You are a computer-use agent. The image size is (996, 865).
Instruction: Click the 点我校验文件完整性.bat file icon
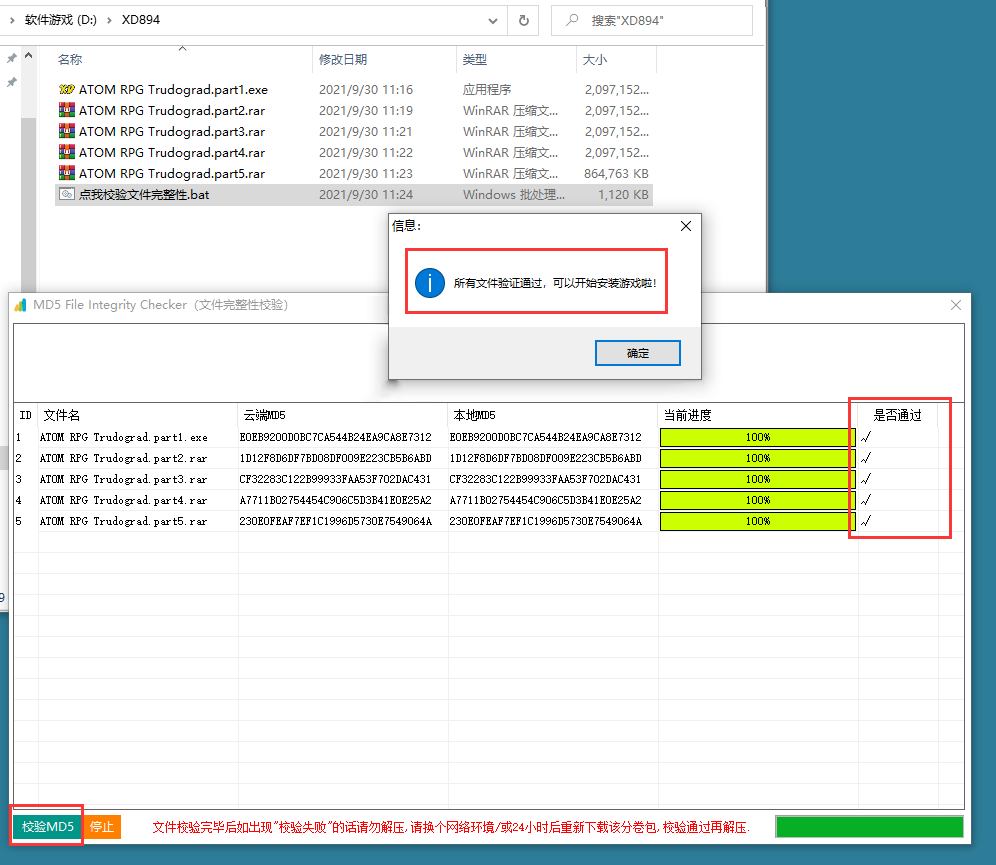point(67,194)
